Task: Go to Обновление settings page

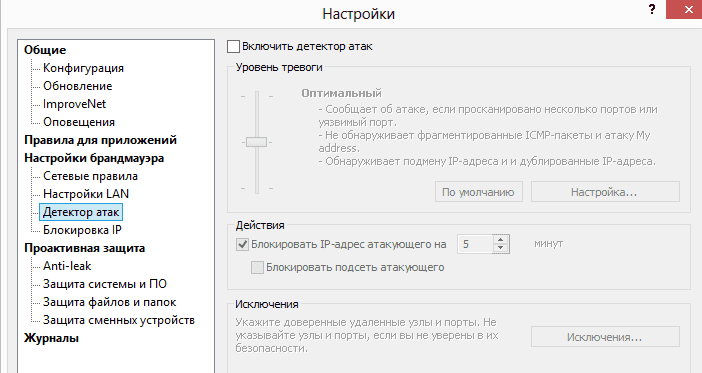Action: click(x=77, y=86)
